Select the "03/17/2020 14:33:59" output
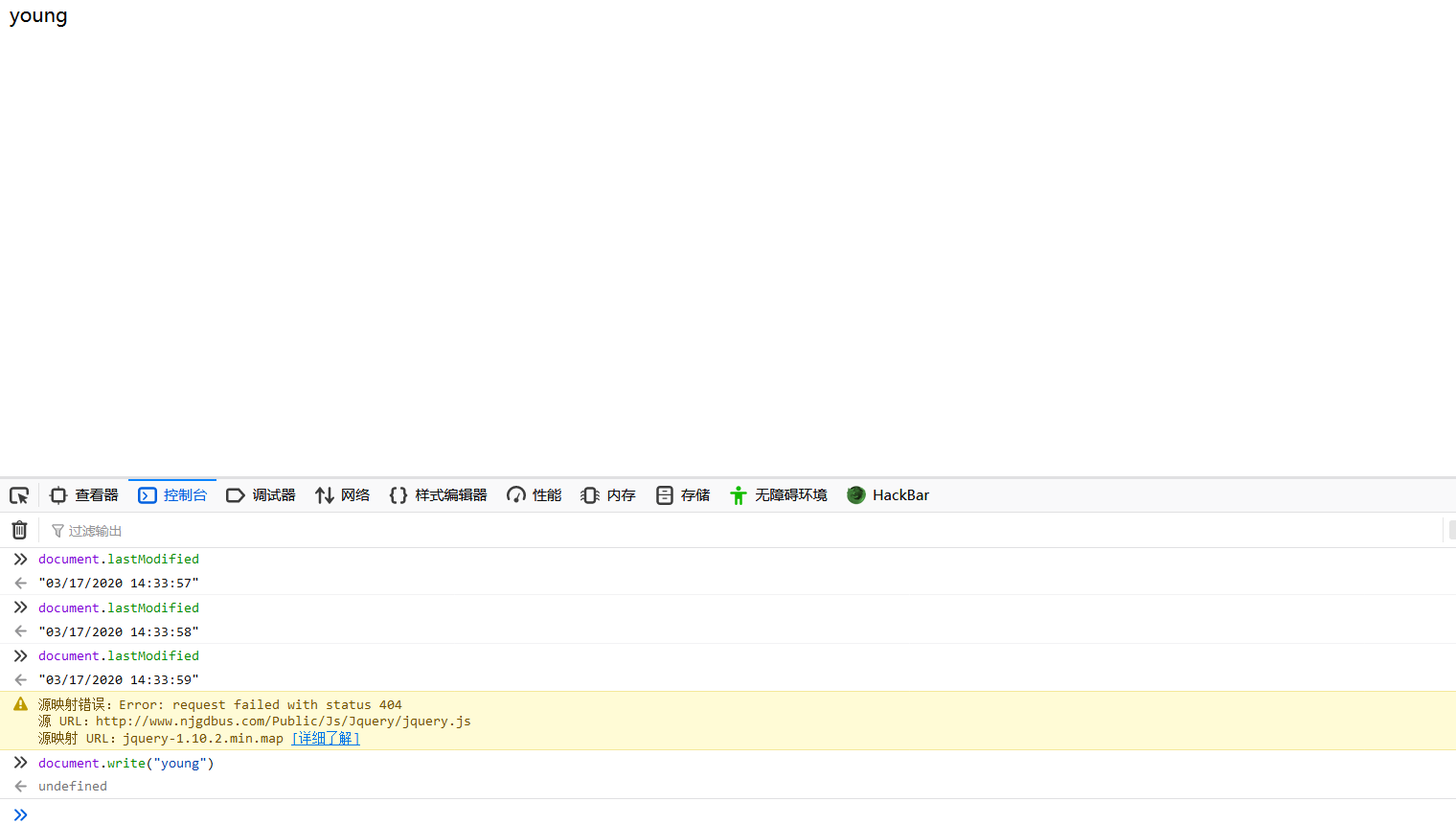Image resolution: width=1456 pixels, height=825 pixels. (119, 679)
